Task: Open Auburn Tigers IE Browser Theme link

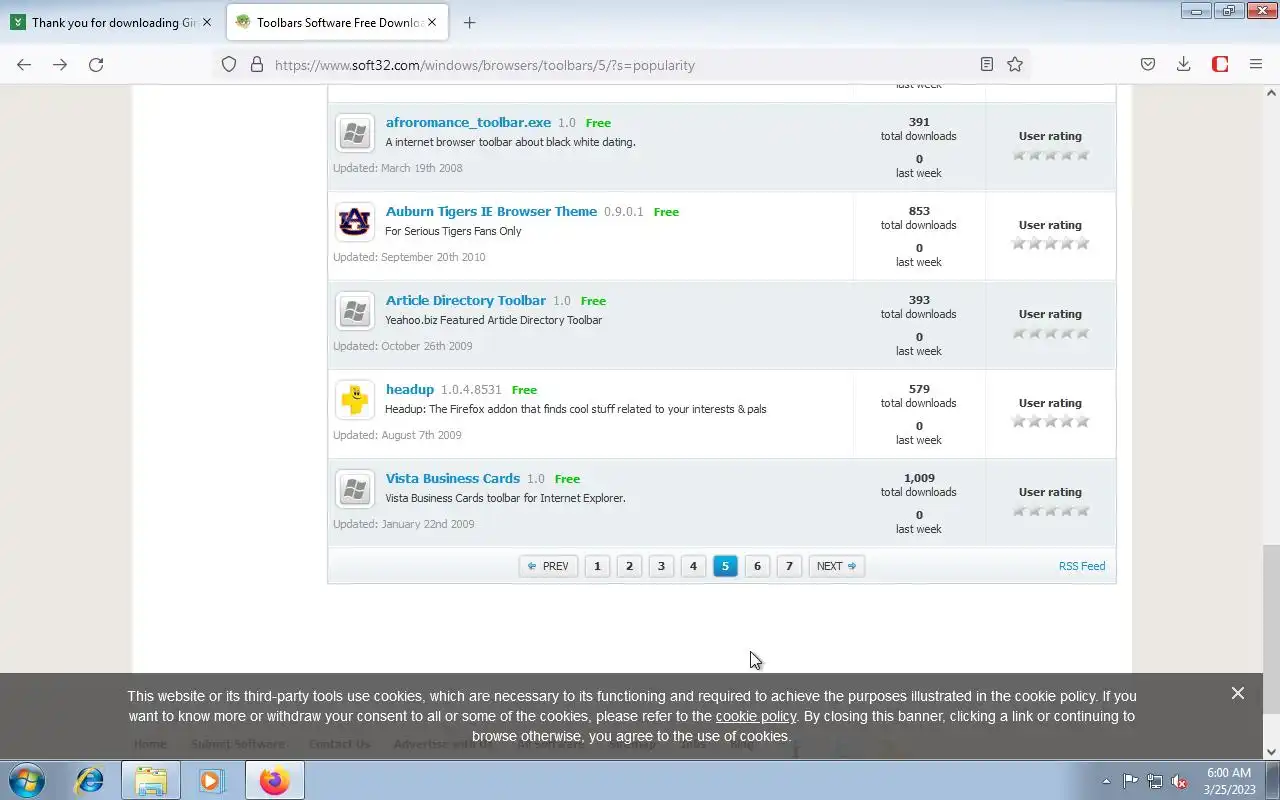Action: (491, 211)
